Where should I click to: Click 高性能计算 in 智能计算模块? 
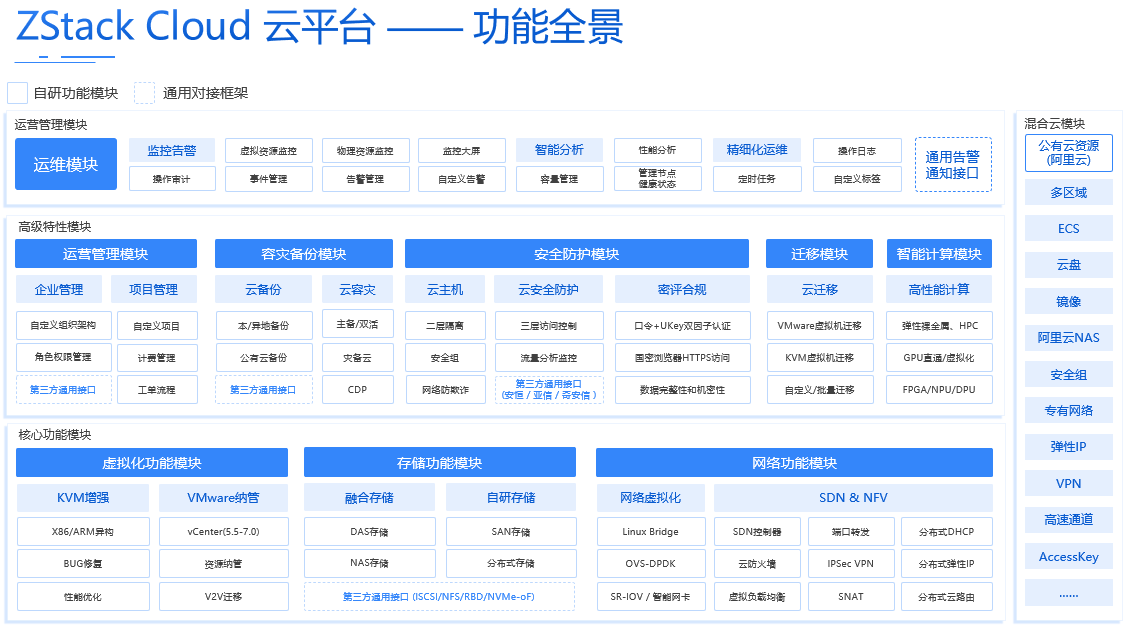[x=937, y=288]
